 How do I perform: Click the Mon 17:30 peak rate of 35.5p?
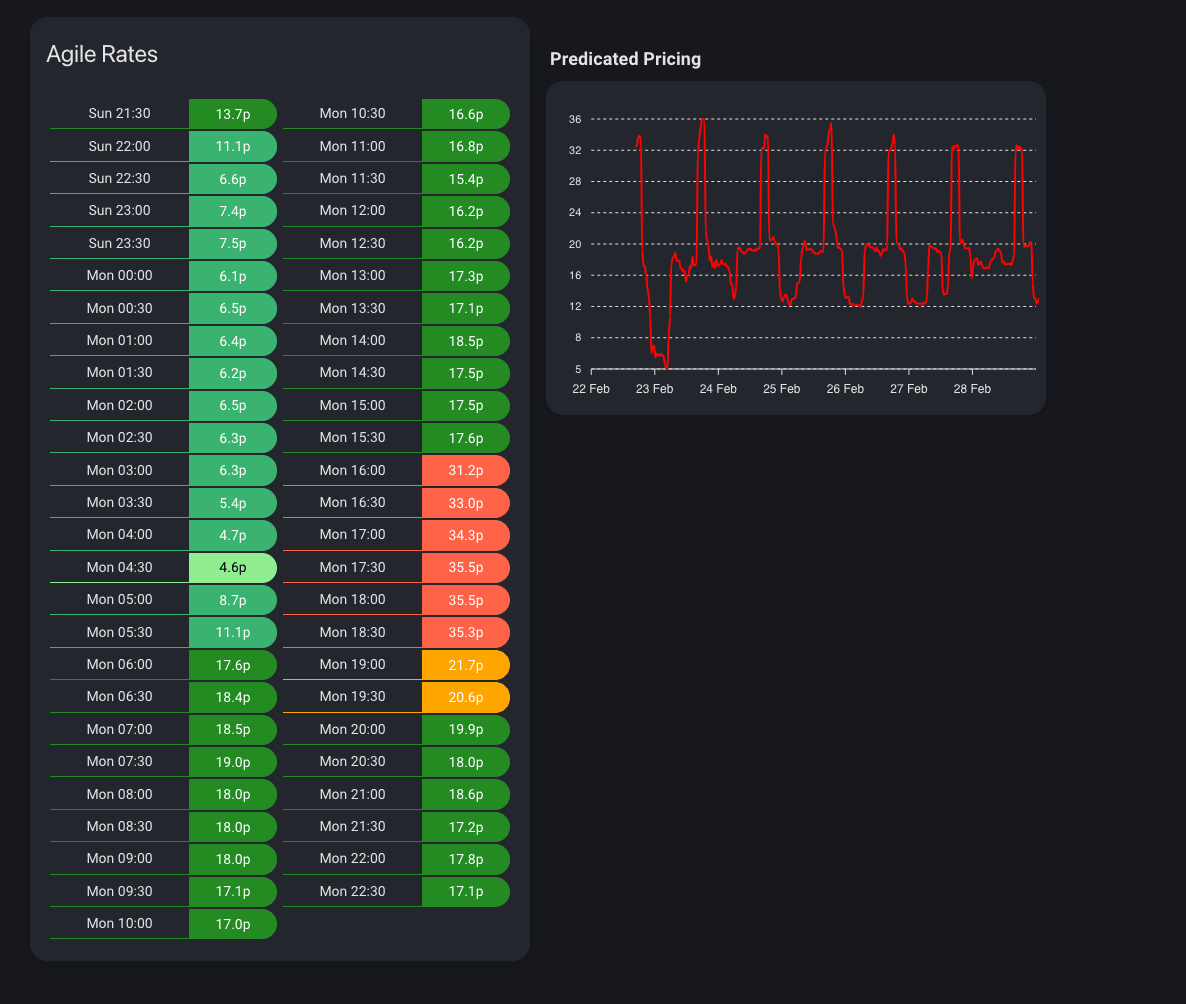pos(465,567)
